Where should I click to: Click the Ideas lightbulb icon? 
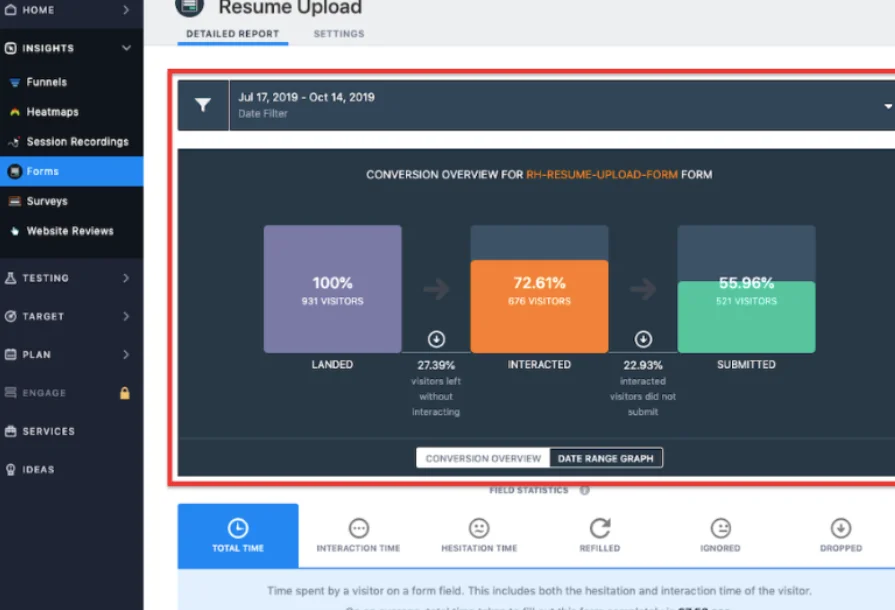tap(10, 469)
